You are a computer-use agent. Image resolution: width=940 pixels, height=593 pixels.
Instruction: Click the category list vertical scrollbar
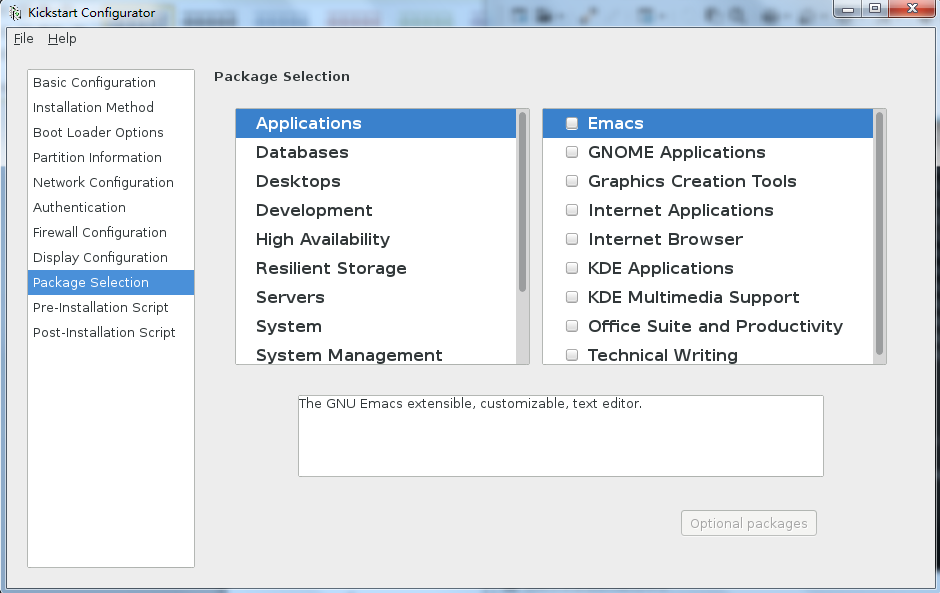click(523, 202)
